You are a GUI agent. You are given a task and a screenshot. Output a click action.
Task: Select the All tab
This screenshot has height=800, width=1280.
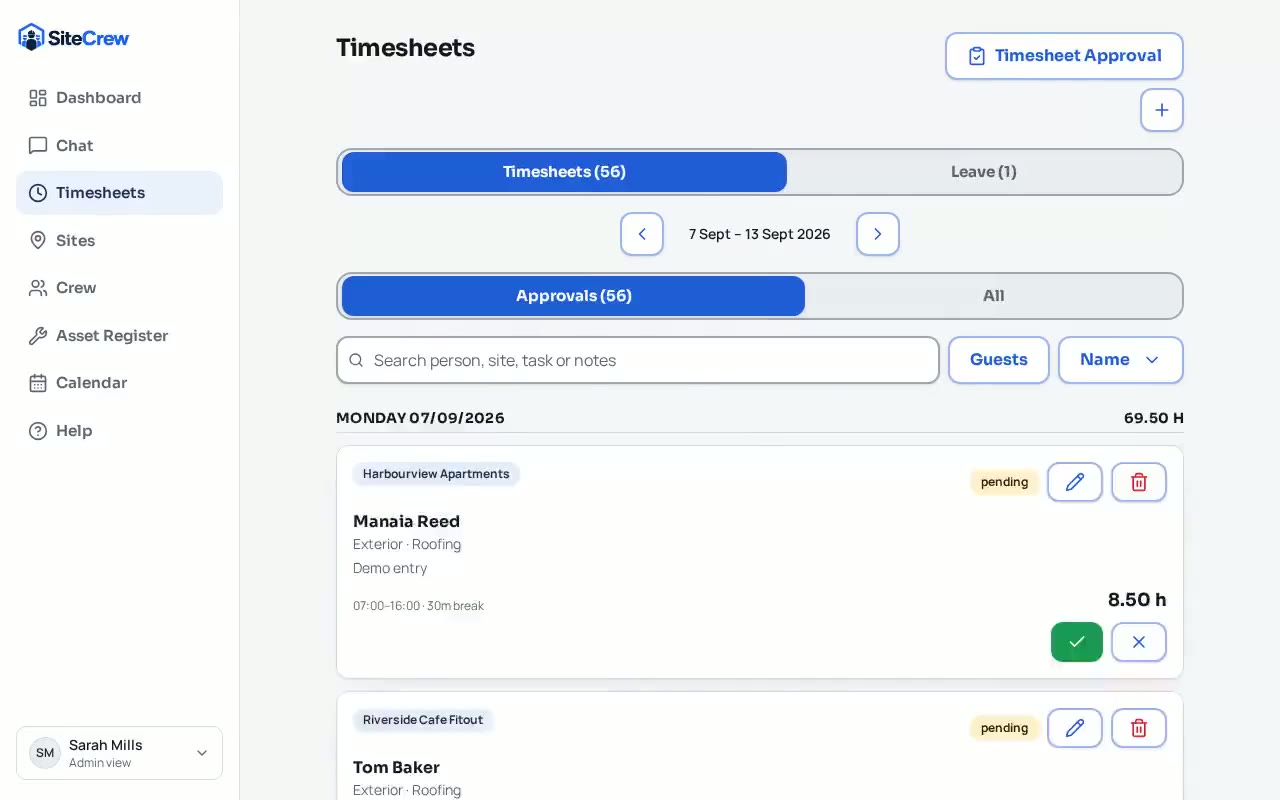coord(993,296)
